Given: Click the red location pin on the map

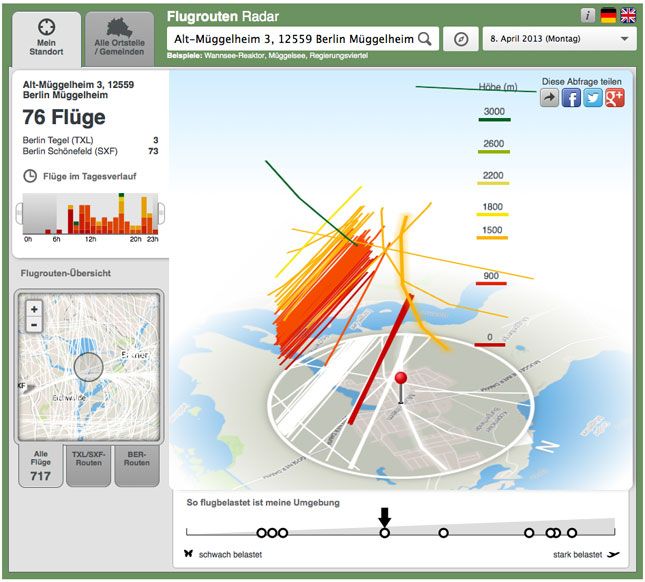Looking at the screenshot, I should [x=402, y=381].
